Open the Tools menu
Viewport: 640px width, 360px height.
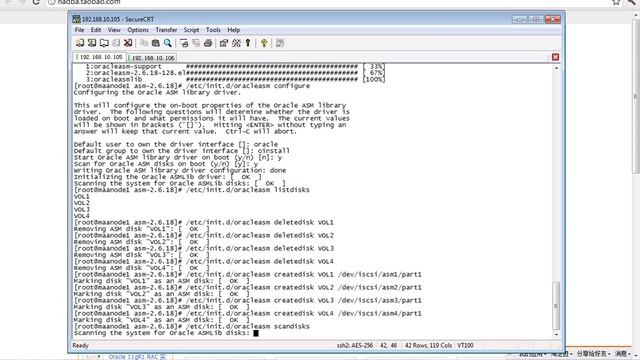pos(213,30)
